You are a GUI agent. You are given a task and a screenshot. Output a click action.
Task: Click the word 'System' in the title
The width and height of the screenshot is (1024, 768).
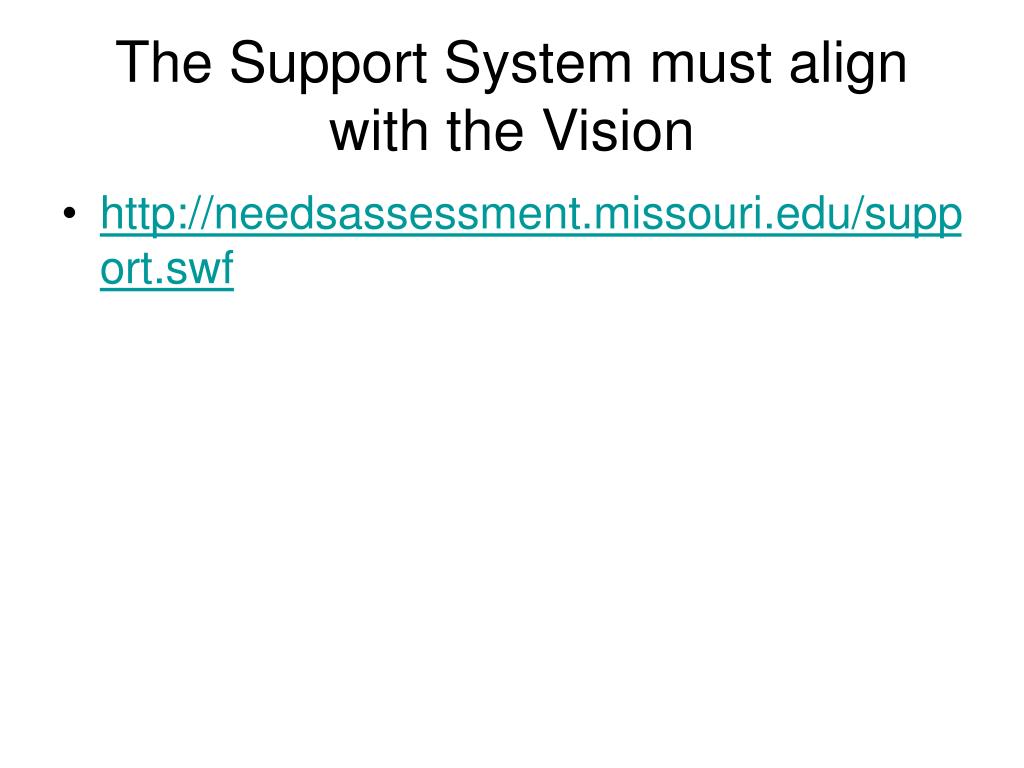(x=538, y=63)
